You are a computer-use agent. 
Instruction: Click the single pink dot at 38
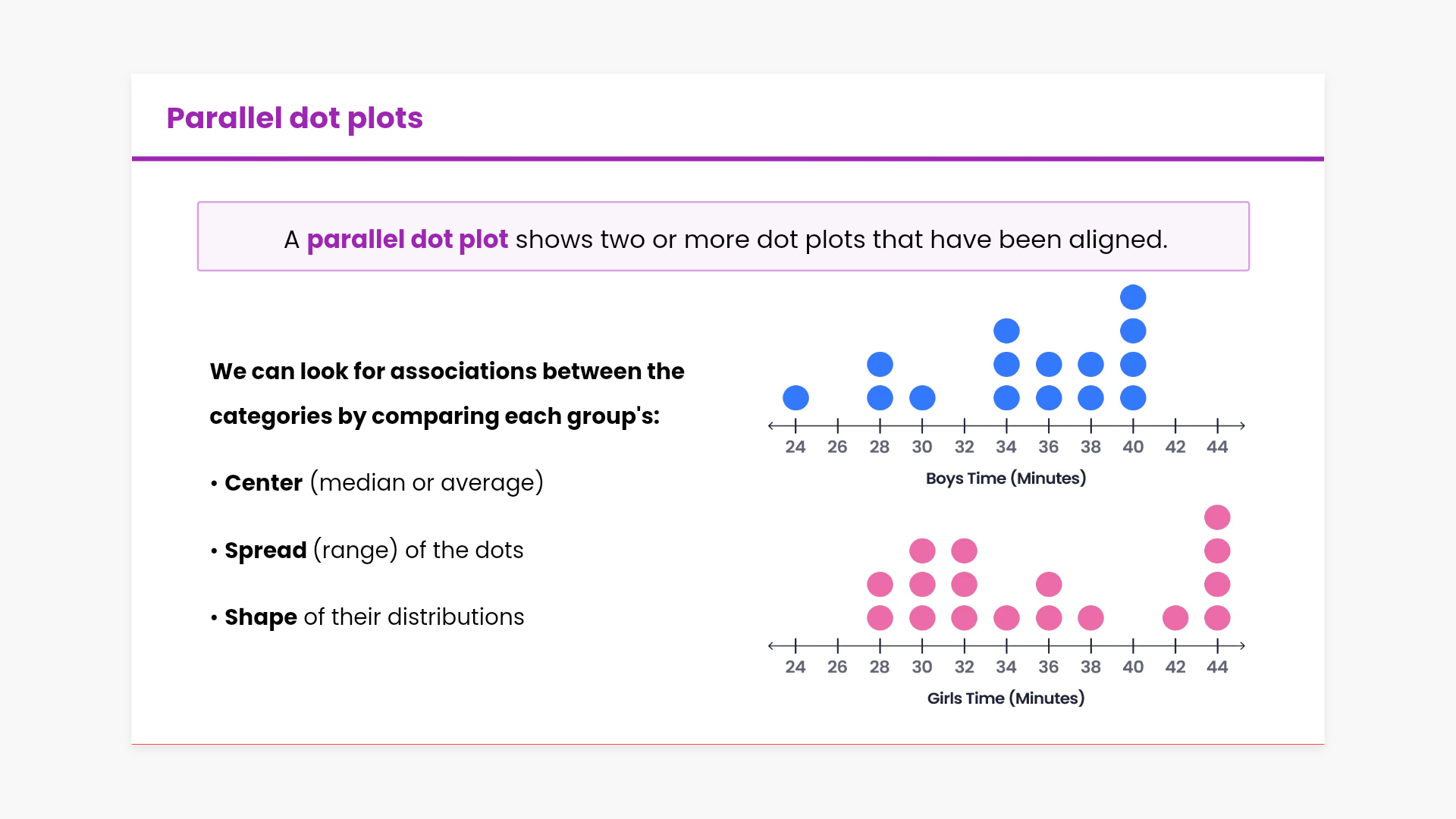click(x=1090, y=618)
